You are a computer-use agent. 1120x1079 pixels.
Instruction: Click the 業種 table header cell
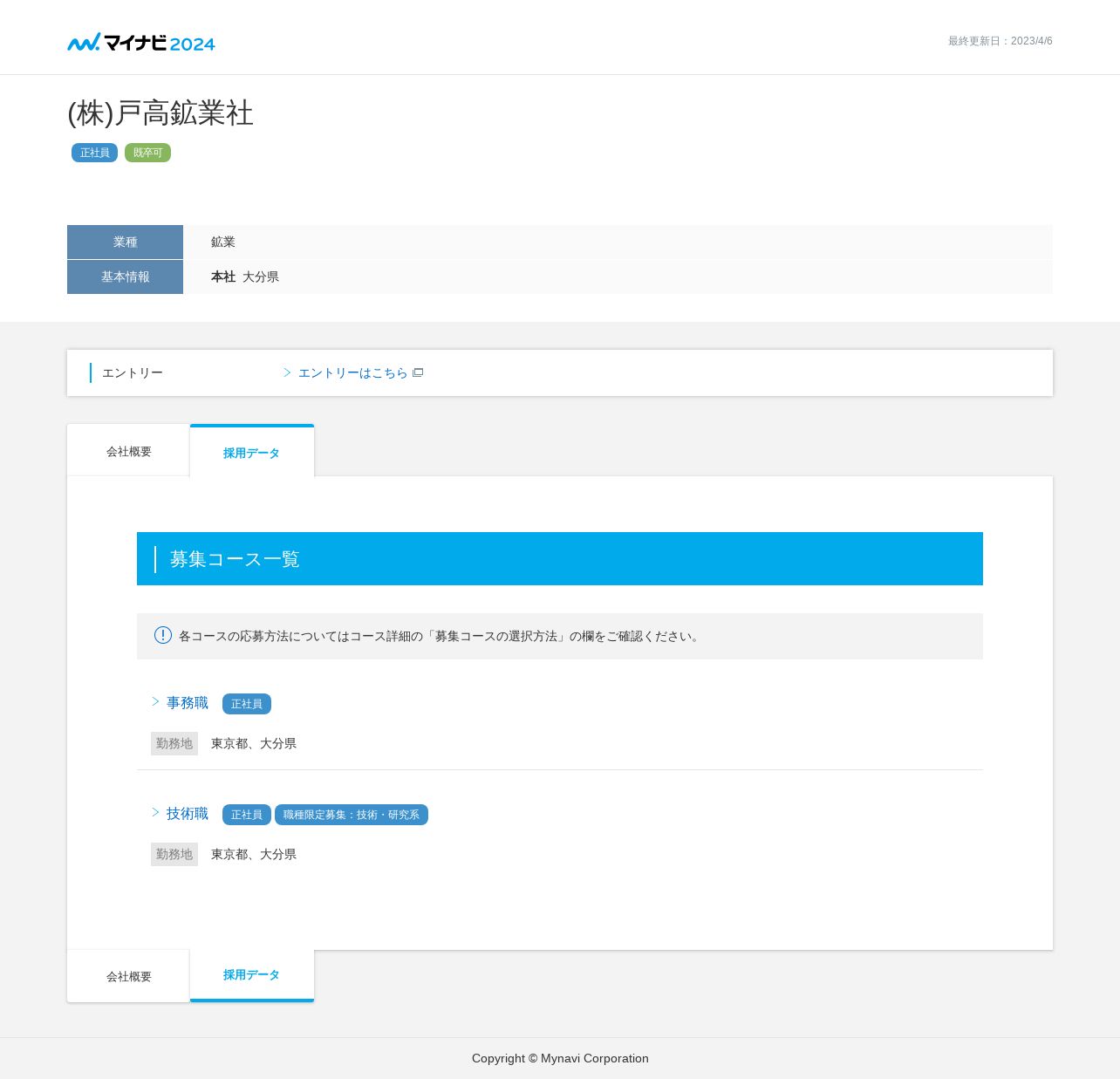tap(125, 242)
